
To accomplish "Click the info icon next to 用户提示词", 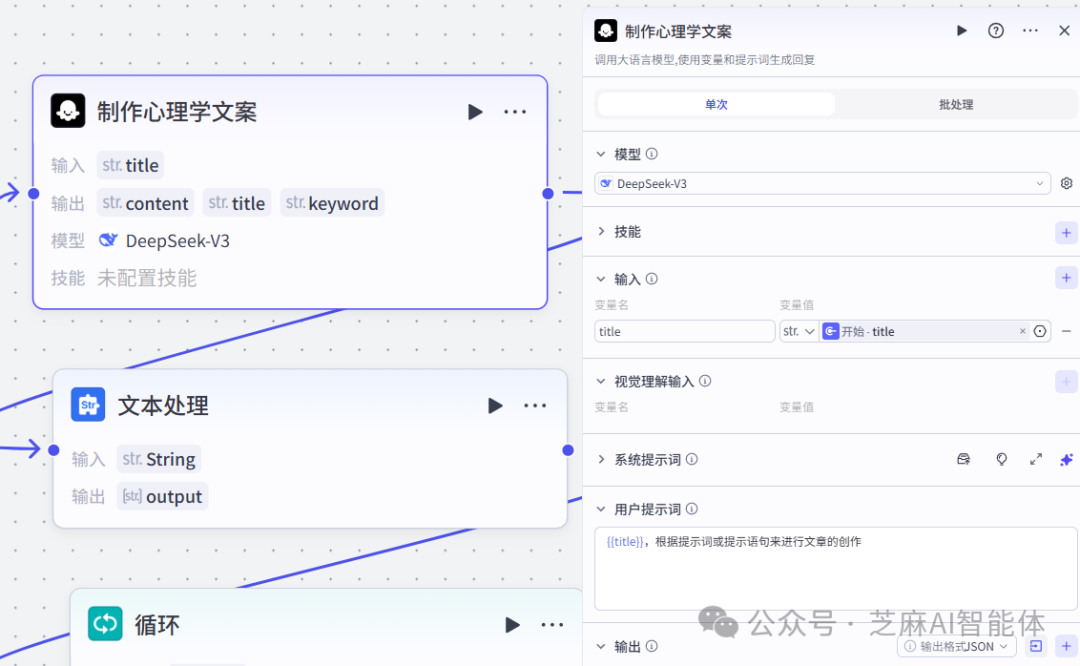I will (692, 508).
